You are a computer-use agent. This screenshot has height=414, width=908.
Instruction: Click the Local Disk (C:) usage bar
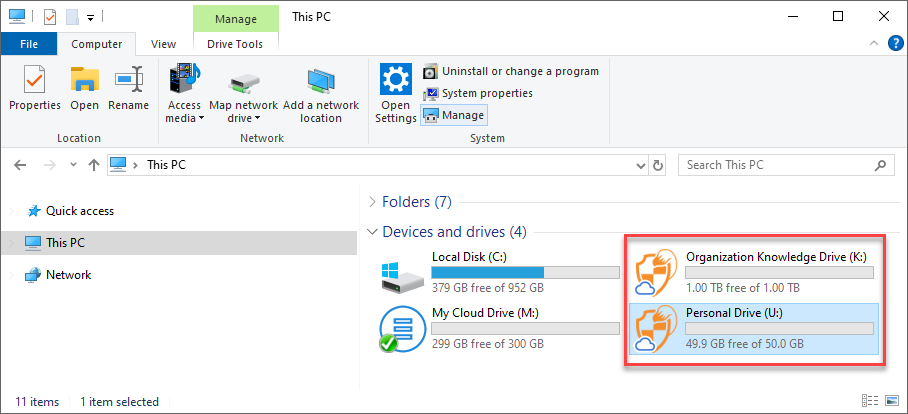pos(526,273)
